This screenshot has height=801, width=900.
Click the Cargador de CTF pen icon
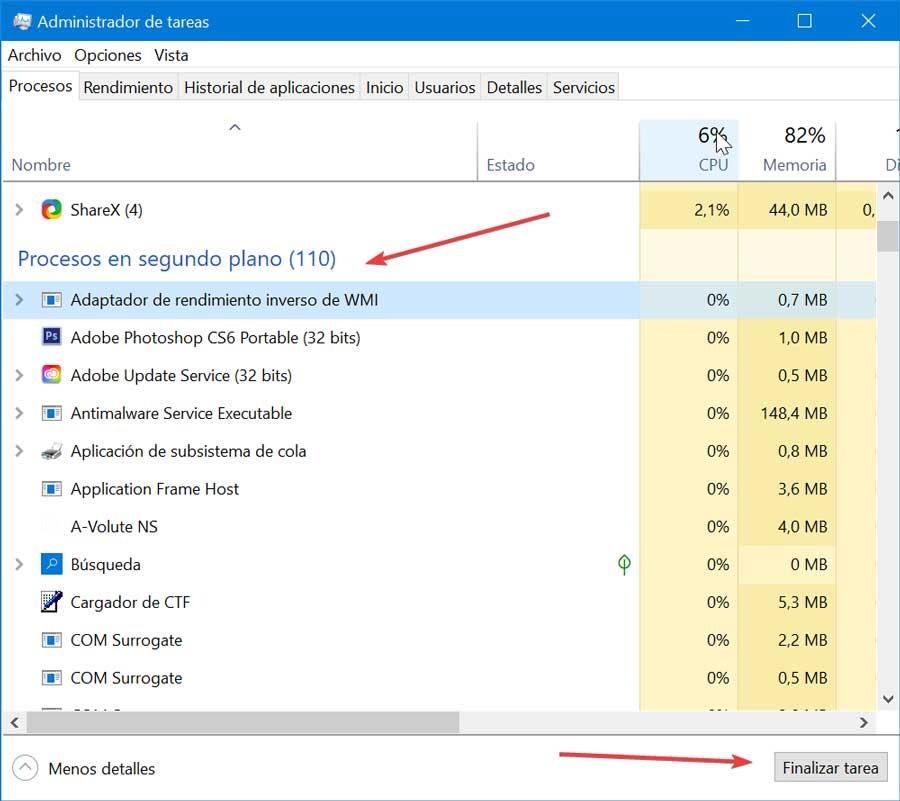(51, 602)
